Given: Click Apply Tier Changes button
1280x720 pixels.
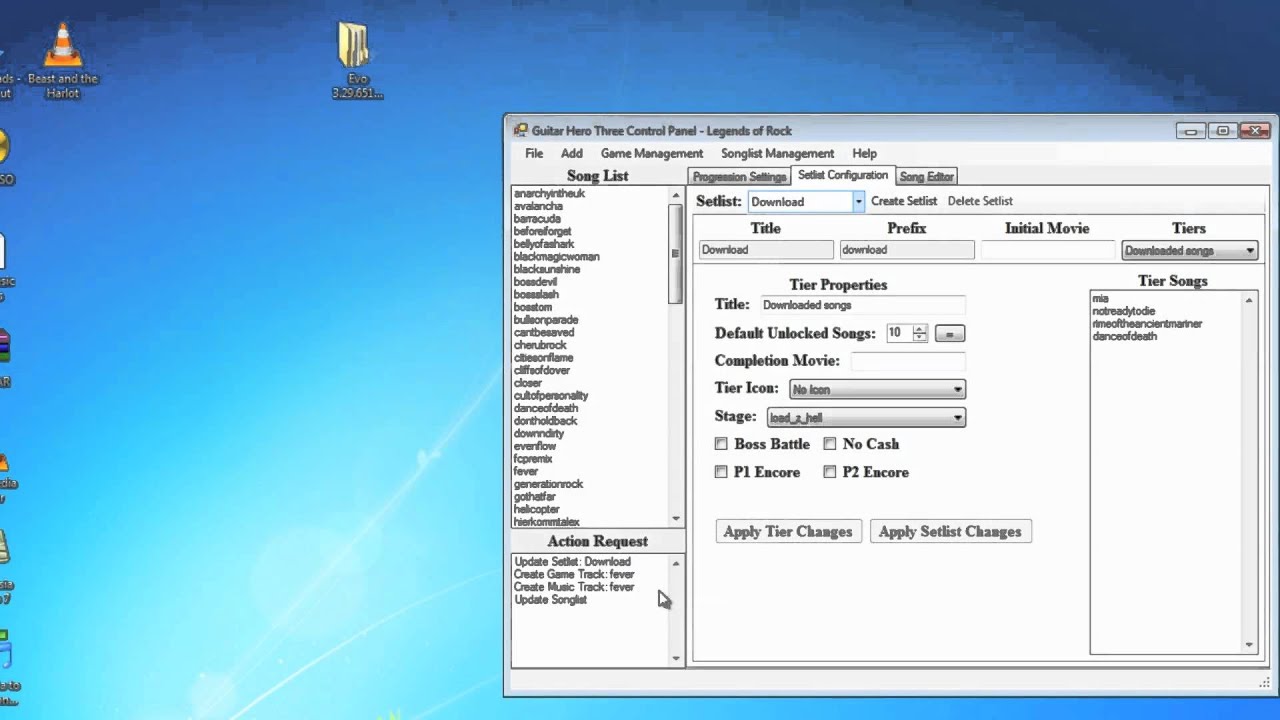Looking at the screenshot, I should coord(788,531).
